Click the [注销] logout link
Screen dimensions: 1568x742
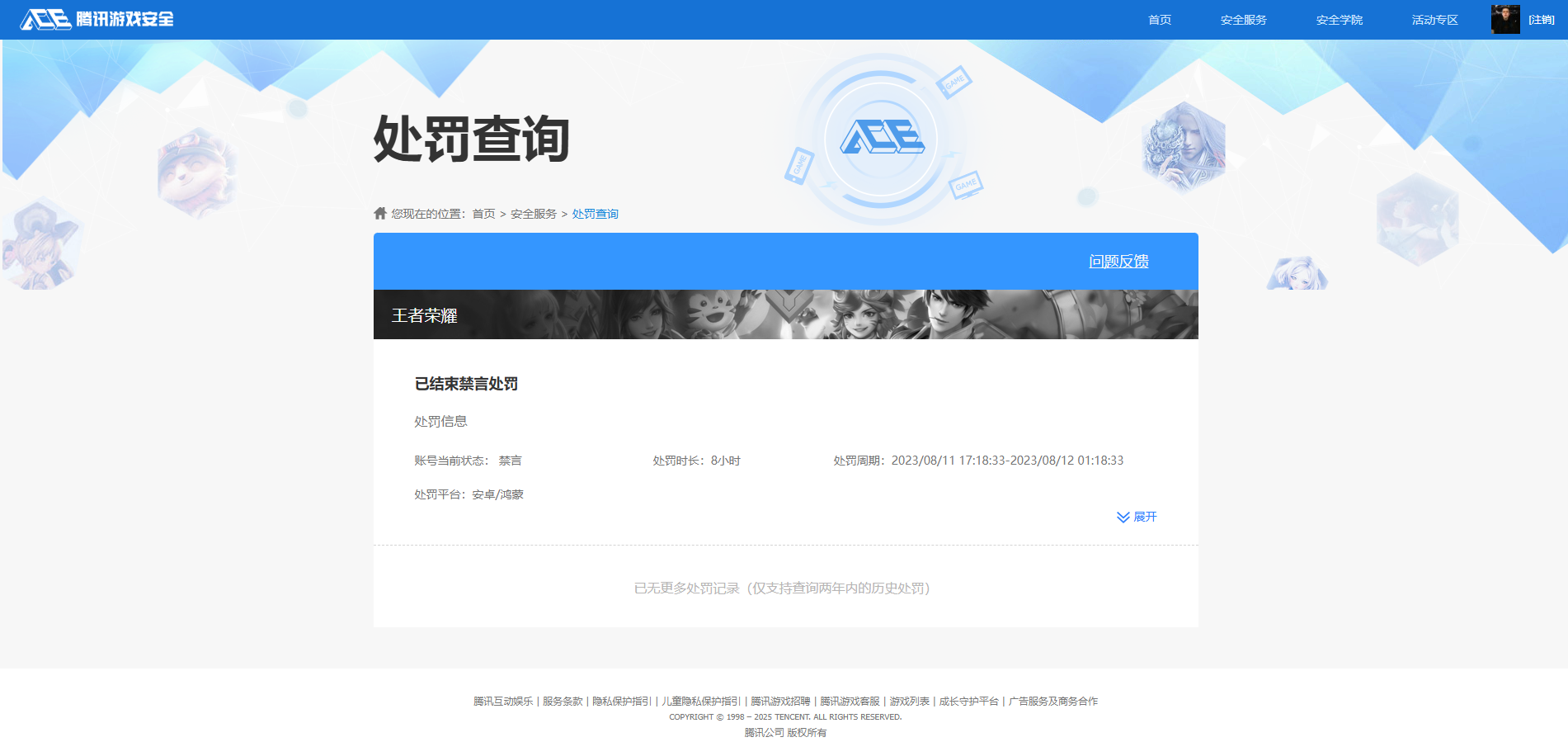pos(1542,20)
